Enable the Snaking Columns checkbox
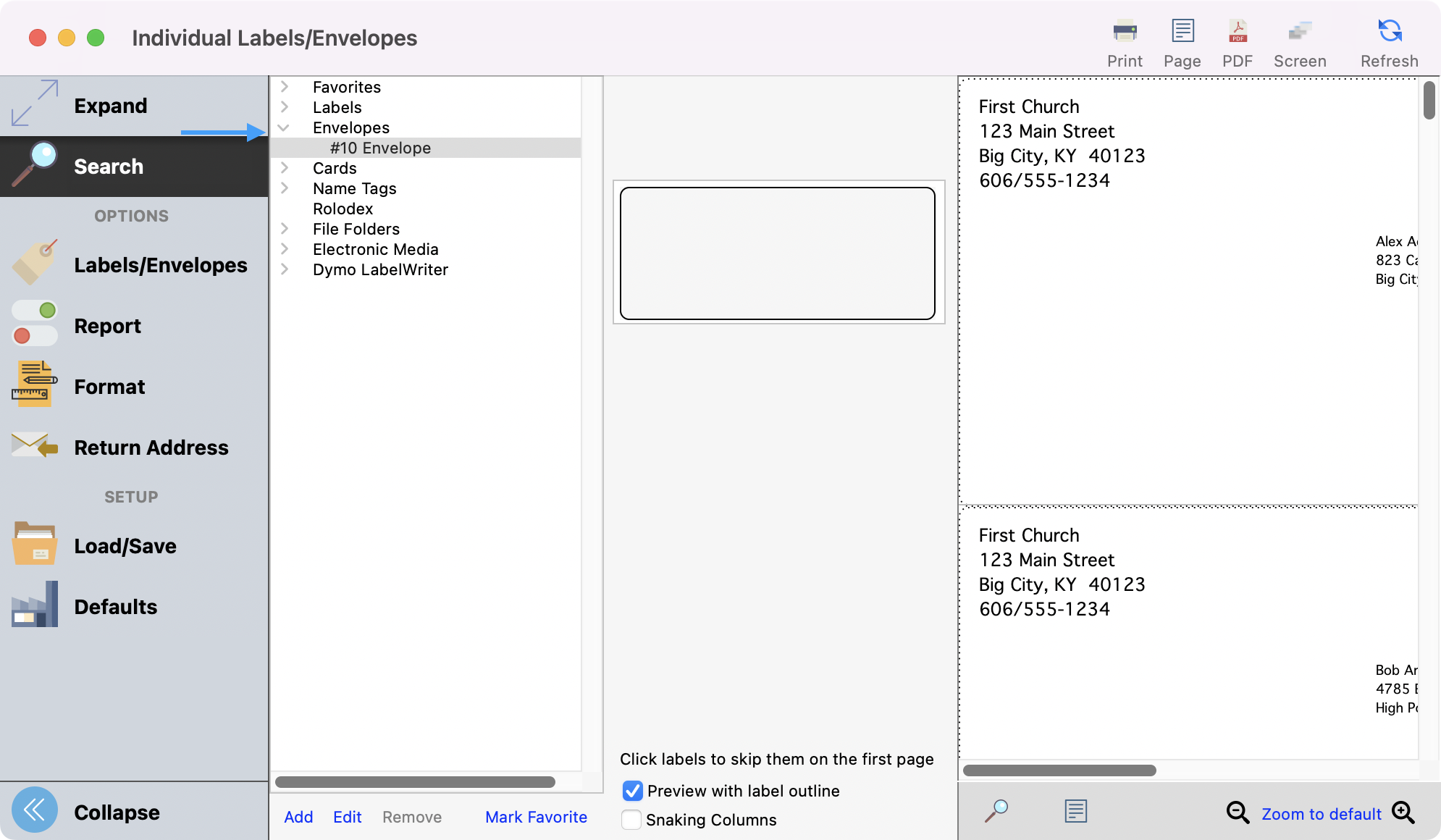 631,820
